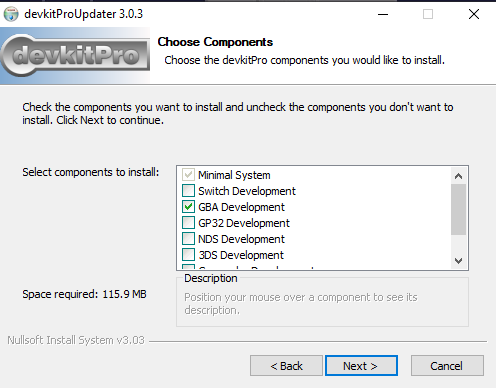496x388 pixels.
Task: Click the 'Select components to install:' label
Action: 91,172
